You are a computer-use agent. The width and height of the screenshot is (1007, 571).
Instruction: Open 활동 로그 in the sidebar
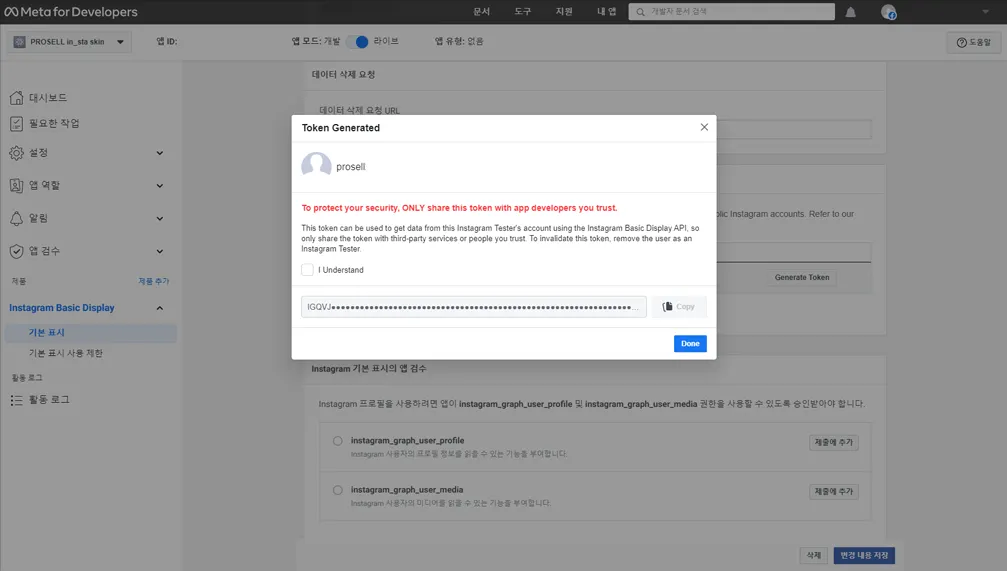49,400
